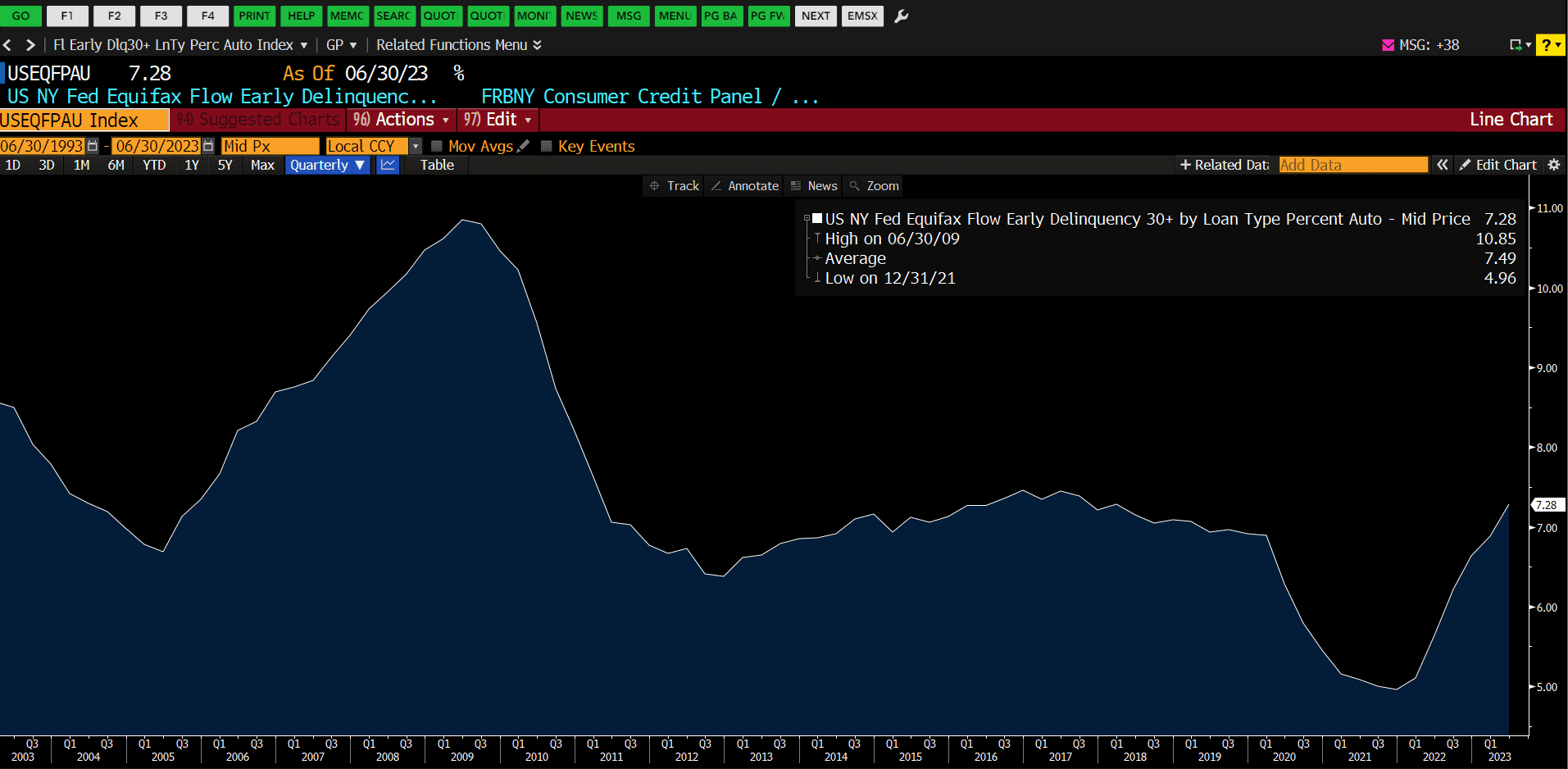The height and width of the screenshot is (769, 1568).
Task: Open the Local CCY currency dropdown arrow
Action: (x=416, y=146)
